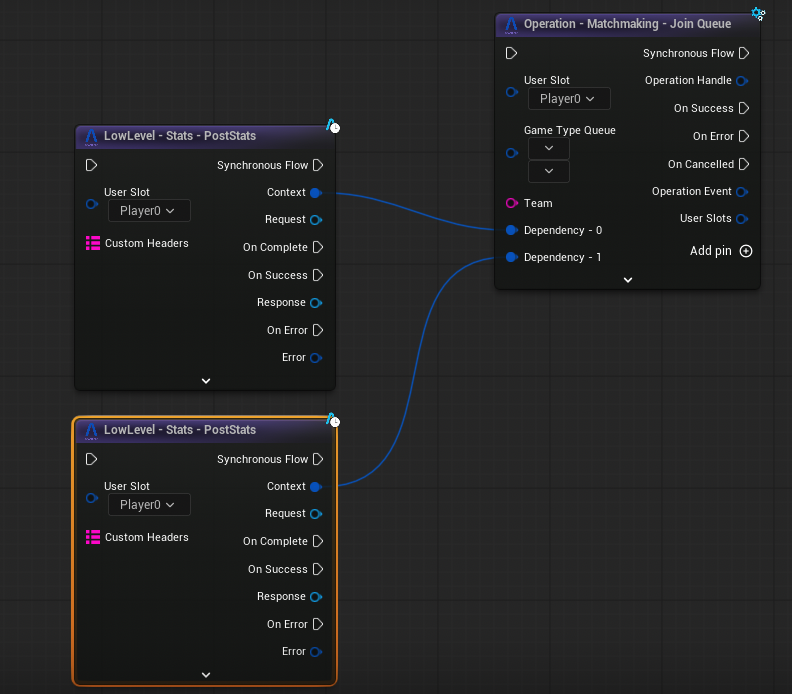
Task: Click Context output pin wired to Dependency - 0
Action: [x=316, y=192]
